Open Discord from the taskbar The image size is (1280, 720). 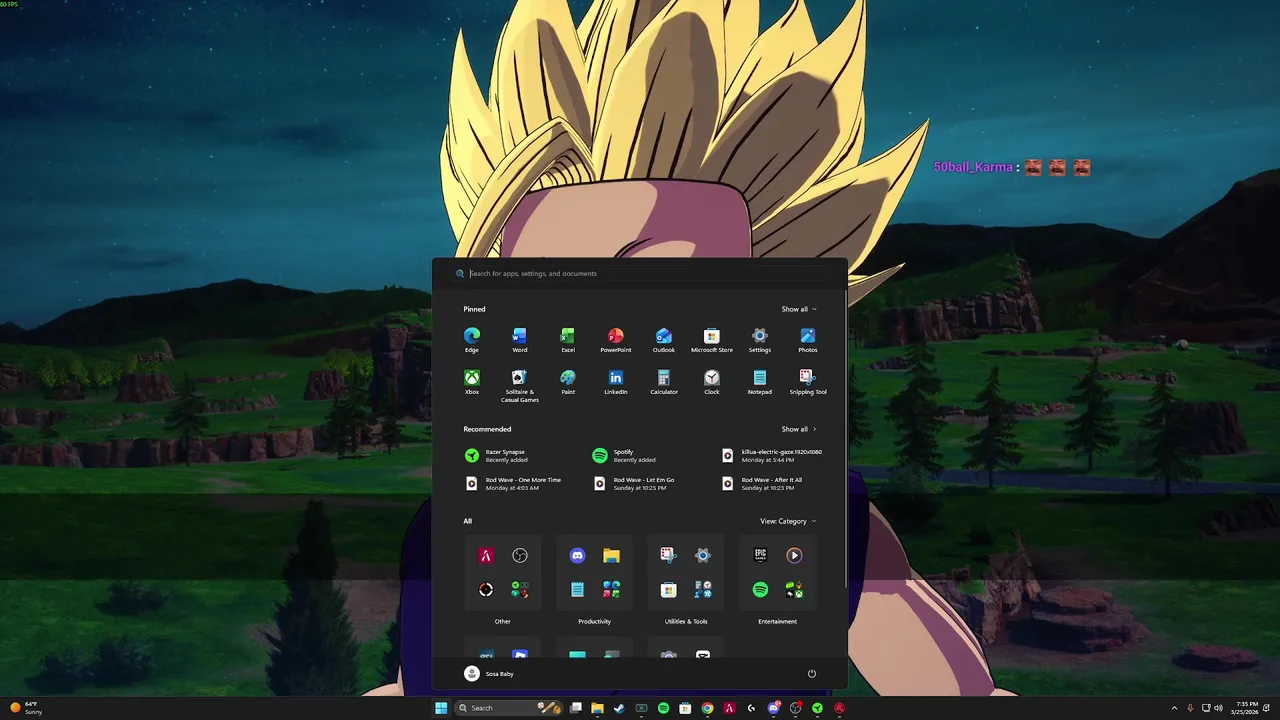click(x=773, y=708)
